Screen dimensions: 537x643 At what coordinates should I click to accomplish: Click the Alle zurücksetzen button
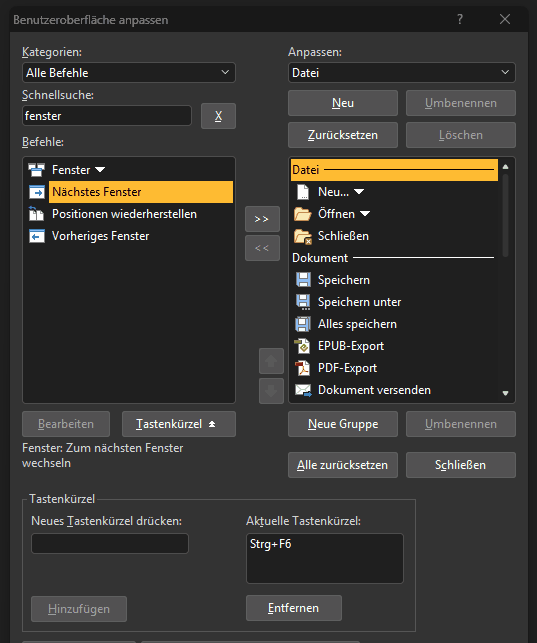pyautogui.click(x=343, y=465)
